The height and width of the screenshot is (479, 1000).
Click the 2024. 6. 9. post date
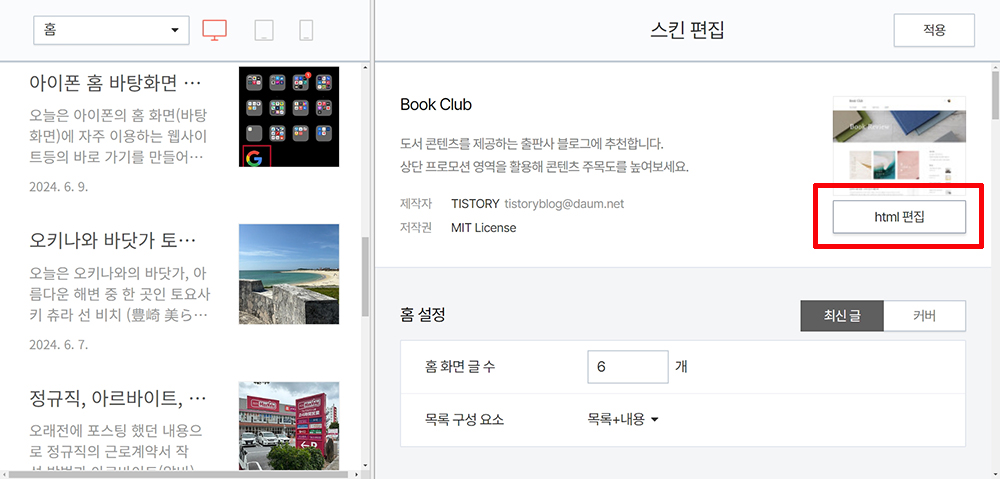pyautogui.click(x=59, y=187)
